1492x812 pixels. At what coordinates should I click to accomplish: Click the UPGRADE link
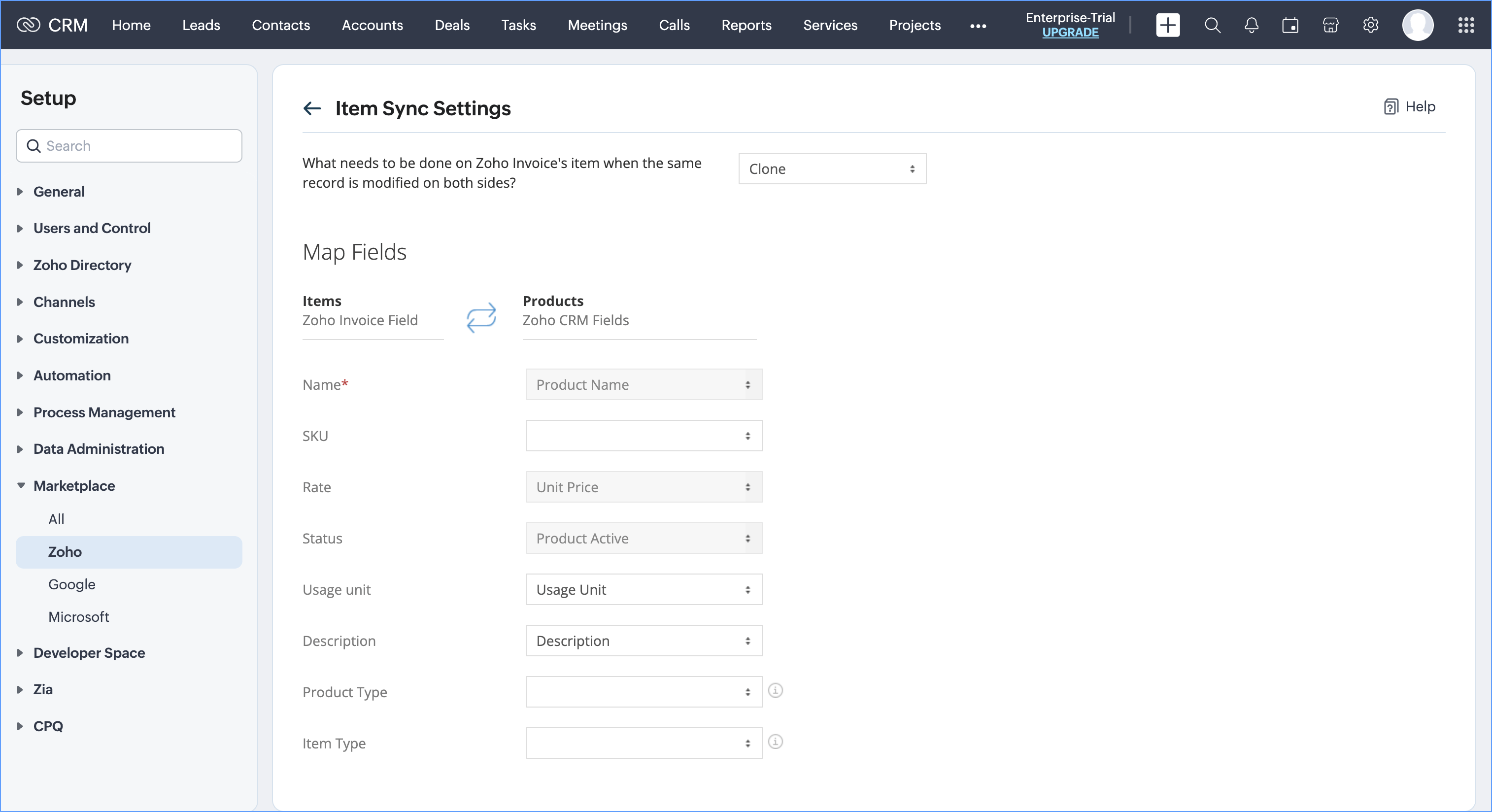point(1070,33)
